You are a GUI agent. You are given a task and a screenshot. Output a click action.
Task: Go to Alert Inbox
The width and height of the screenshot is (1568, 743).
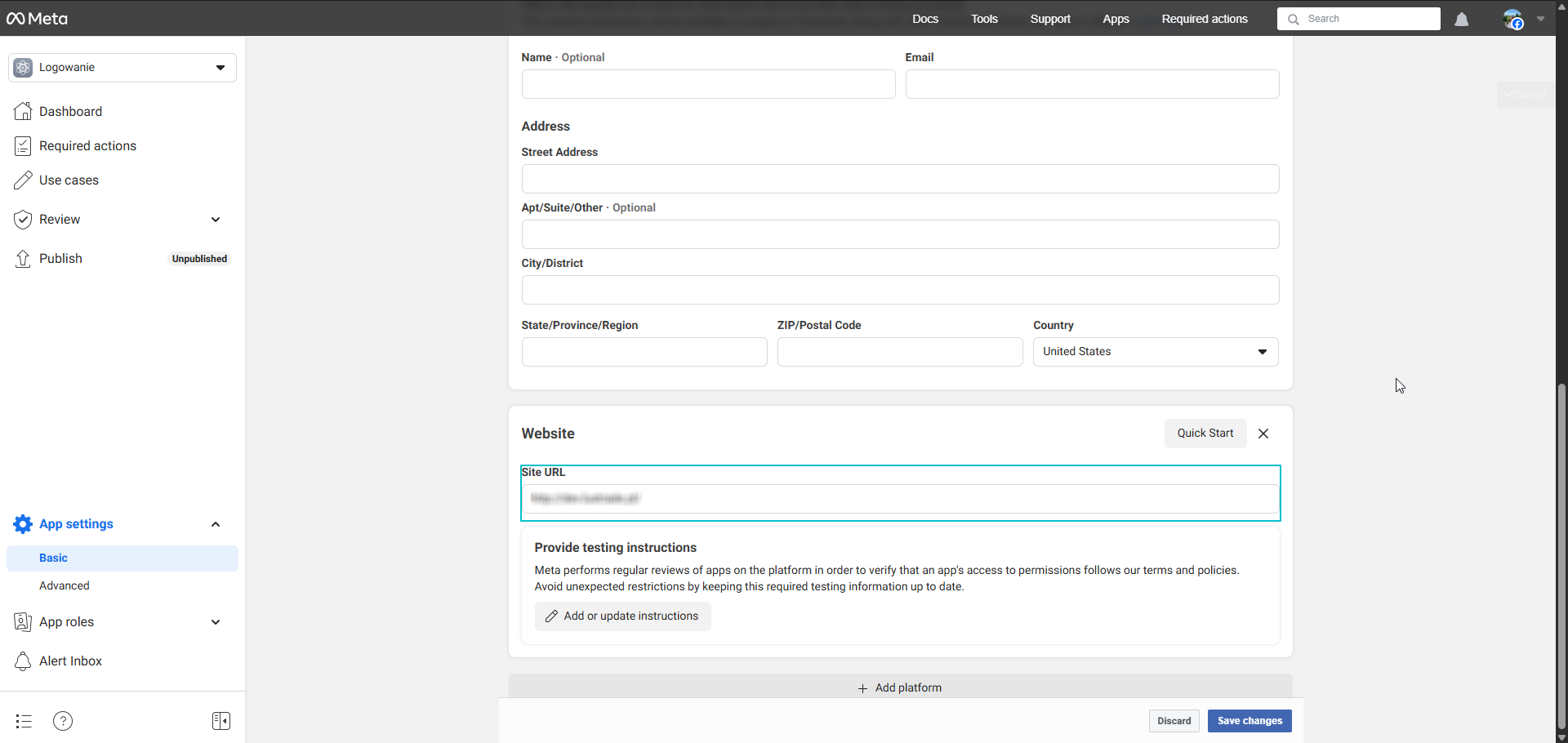pos(70,661)
